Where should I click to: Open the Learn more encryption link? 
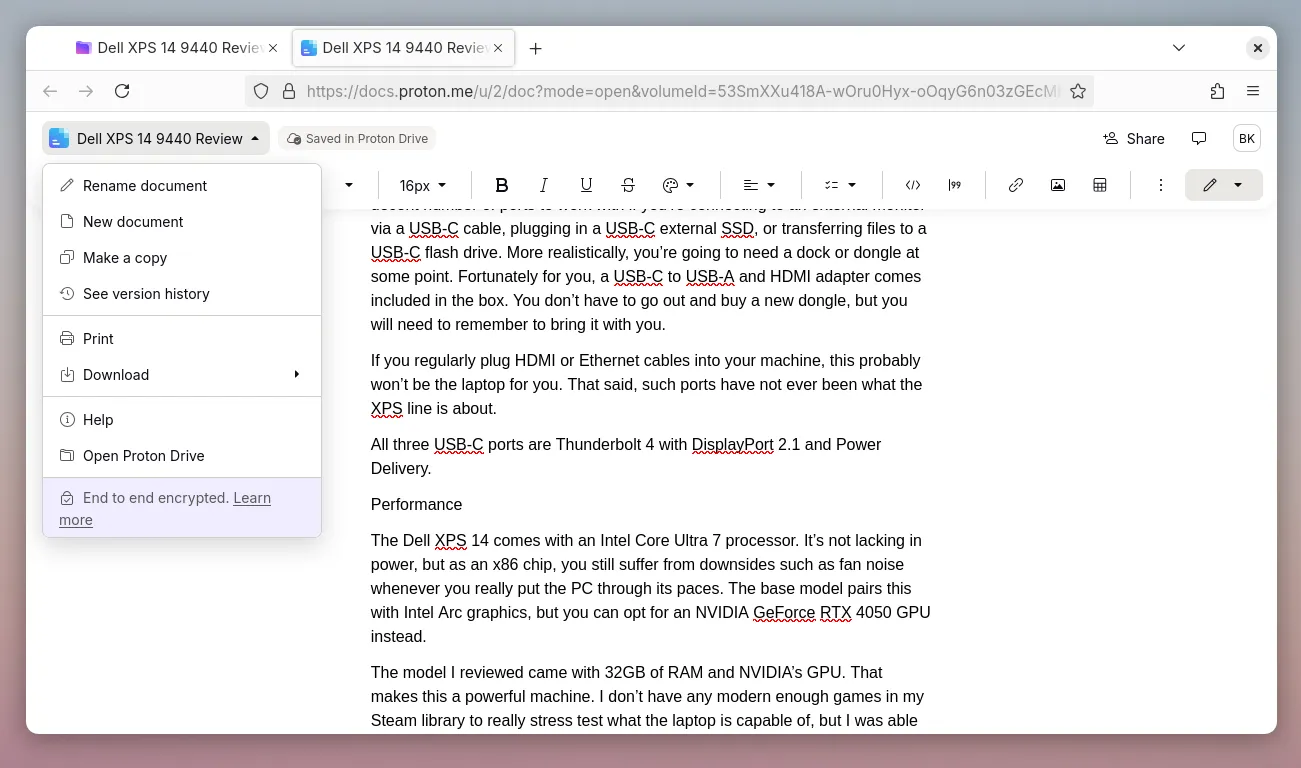tap(252, 497)
